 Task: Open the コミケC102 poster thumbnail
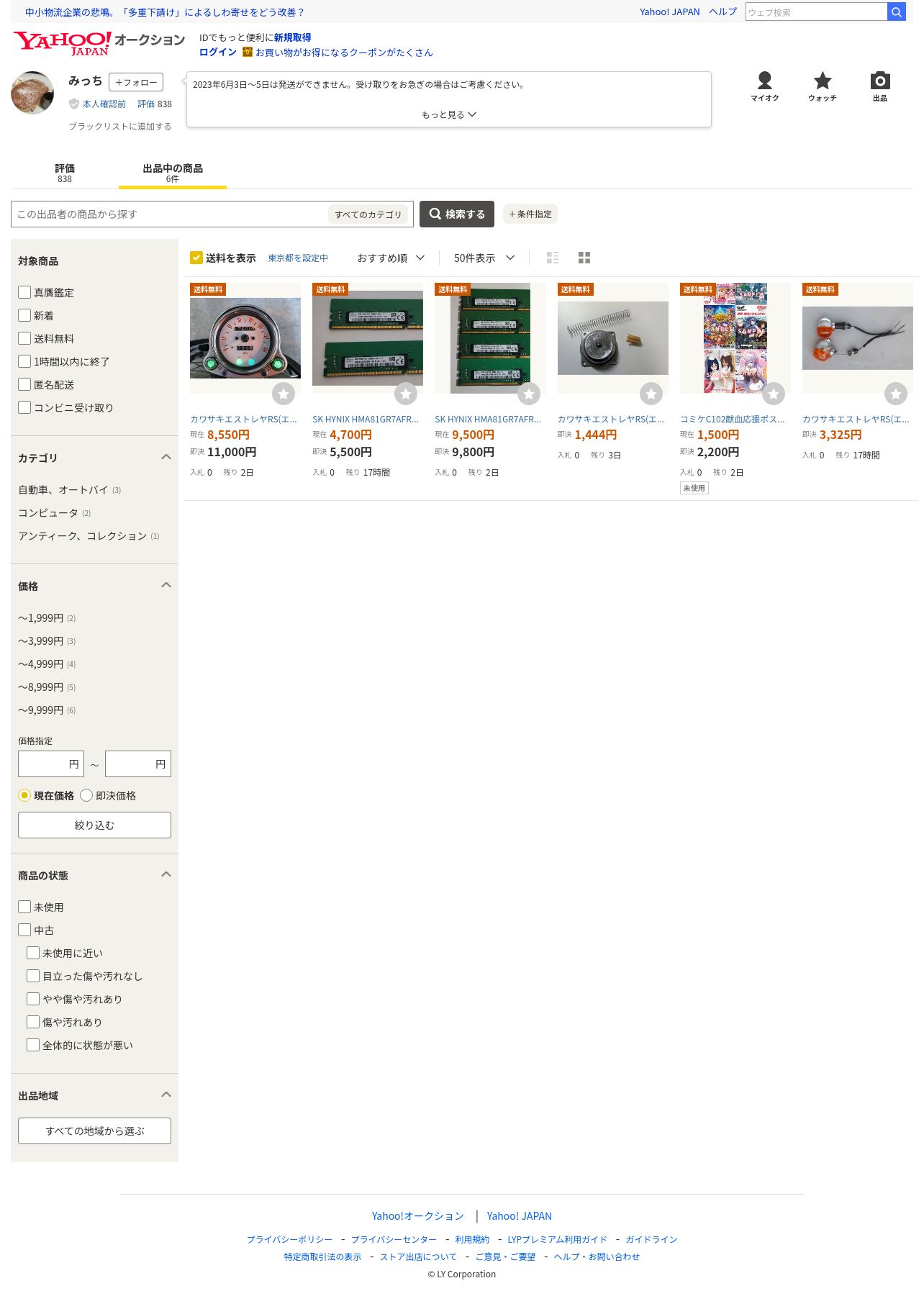[735, 338]
